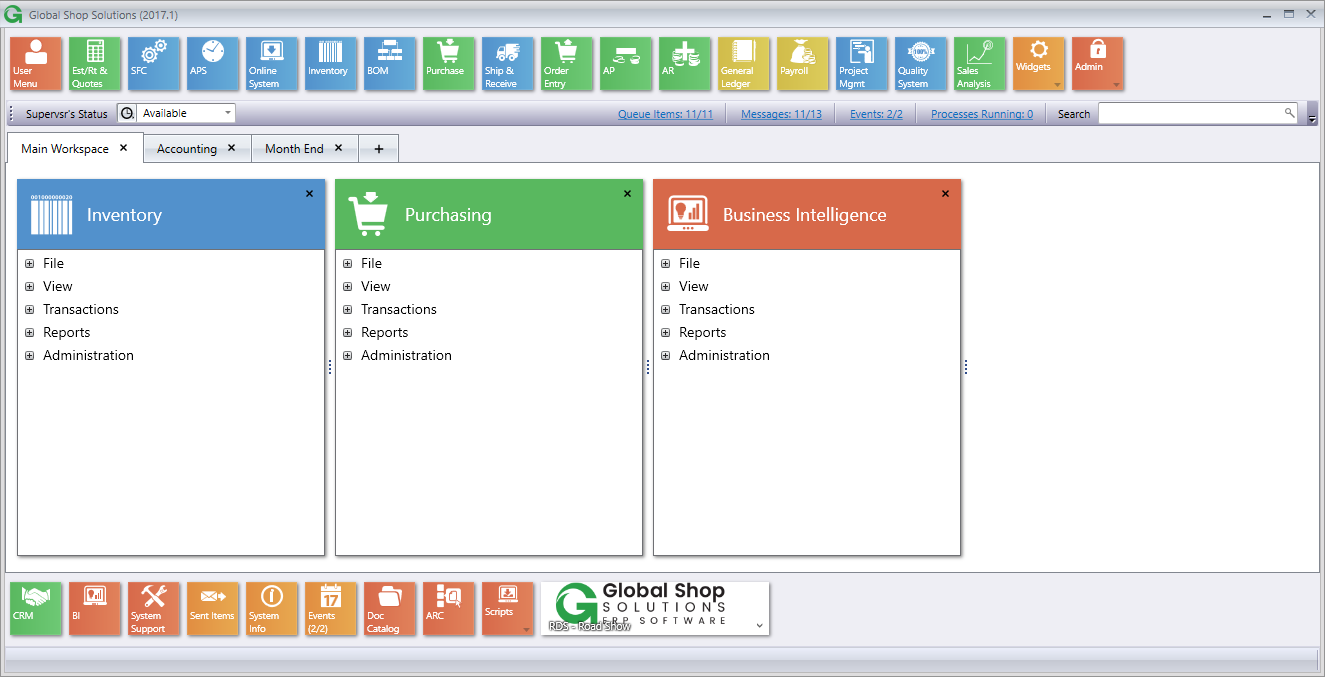Open the Shop Floor Control (SFC) module
This screenshot has height=677, width=1325.
[x=153, y=63]
